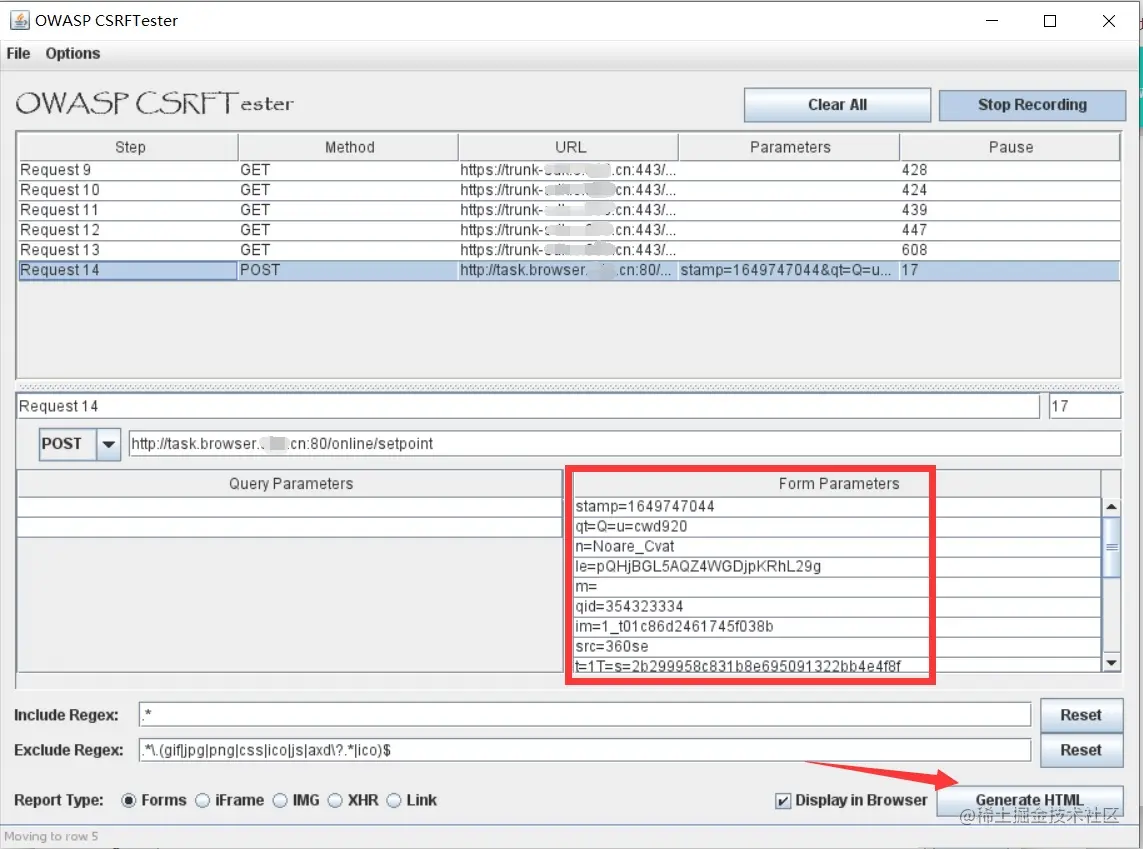Click the URL column header
1143x849 pixels.
569,147
